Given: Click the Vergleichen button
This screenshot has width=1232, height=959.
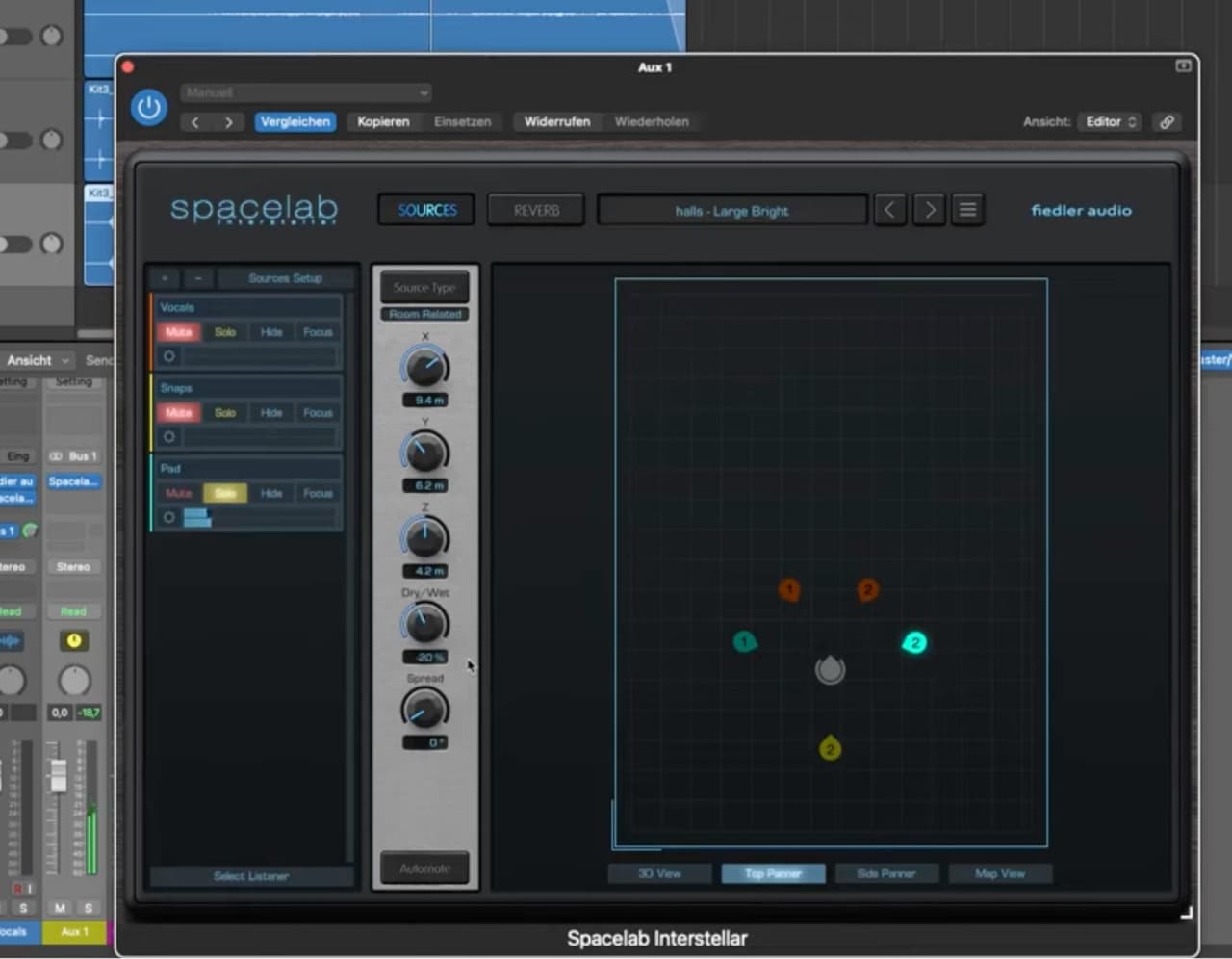Looking at the screenshot, I should tap(295, 121).
